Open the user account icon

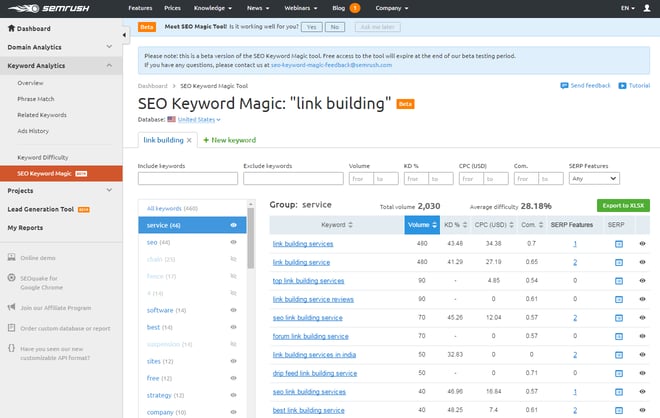(x=647, y=8)
